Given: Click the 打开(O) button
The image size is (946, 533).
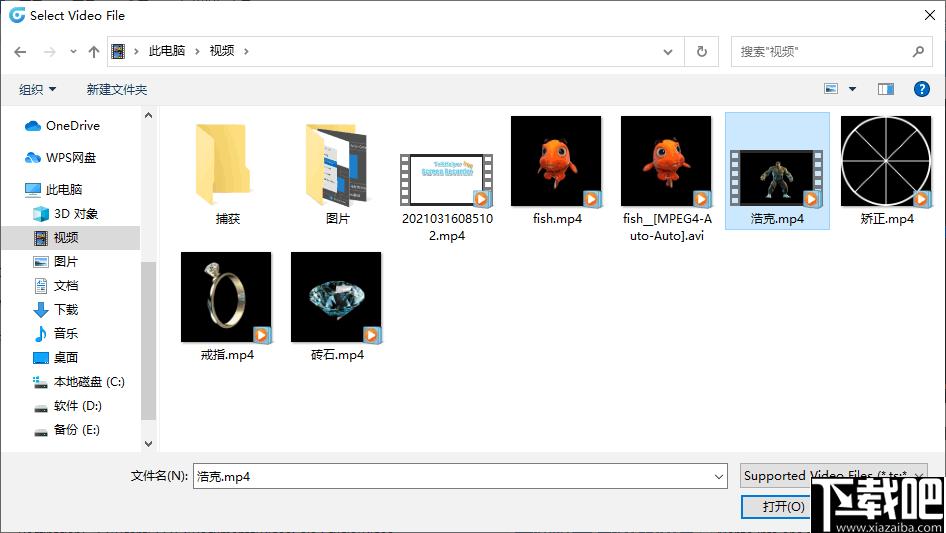Looking at the screenshot, I should 776,506.
